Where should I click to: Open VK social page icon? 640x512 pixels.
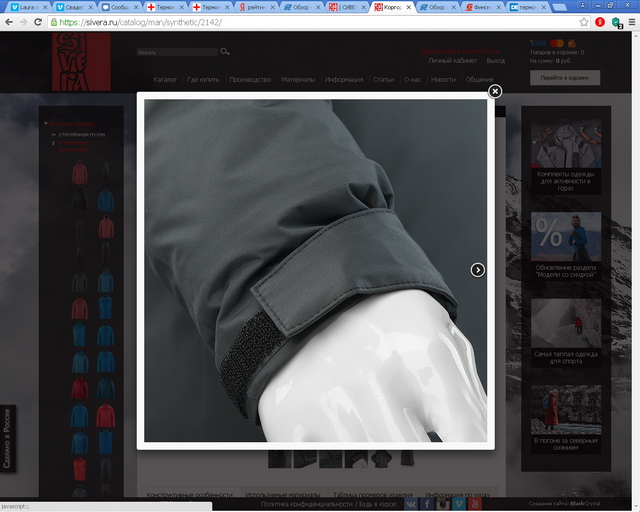pyautogui.click(x=411, y=504)
